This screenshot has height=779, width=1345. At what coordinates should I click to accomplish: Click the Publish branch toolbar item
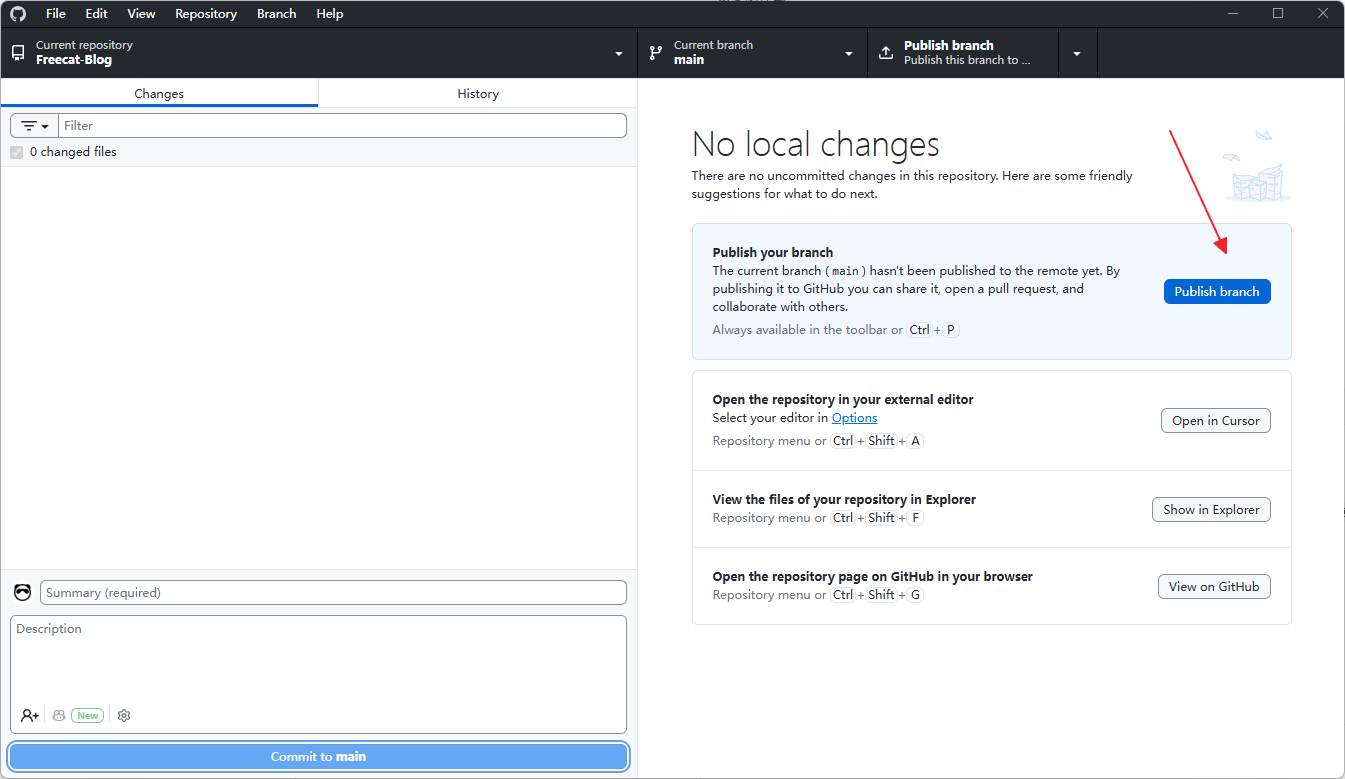tap(964, 53)
